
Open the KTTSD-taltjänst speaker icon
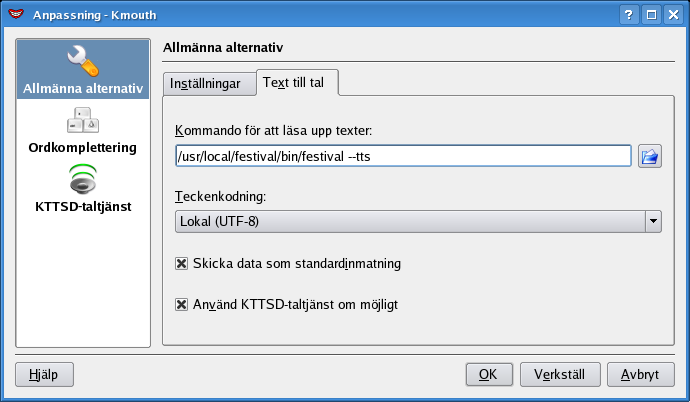click(82, 181)
